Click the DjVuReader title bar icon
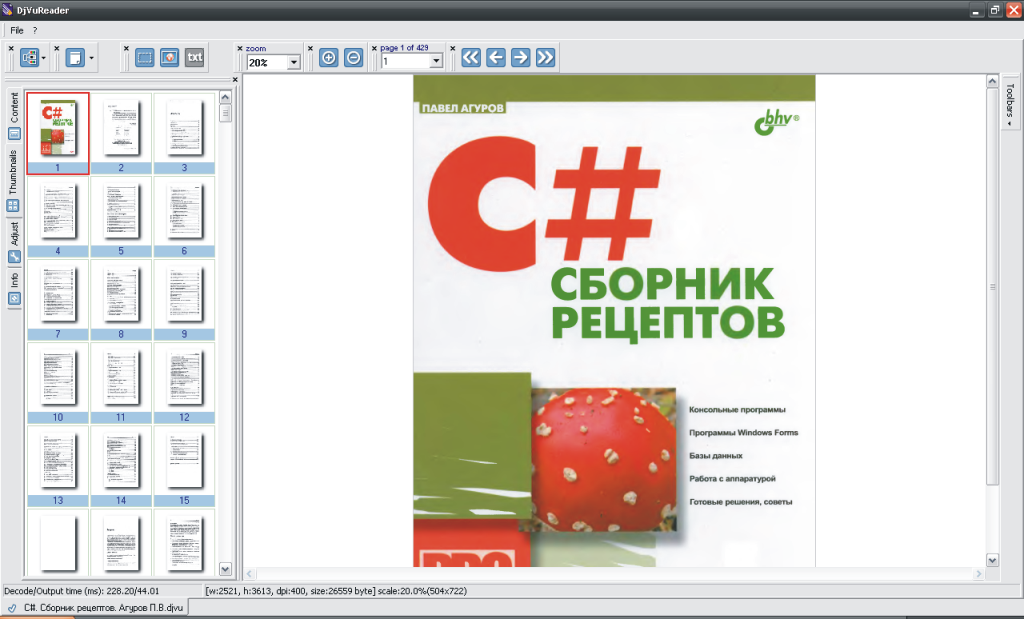This screenshot has height=619, width=1024. (x=7, y=10)
